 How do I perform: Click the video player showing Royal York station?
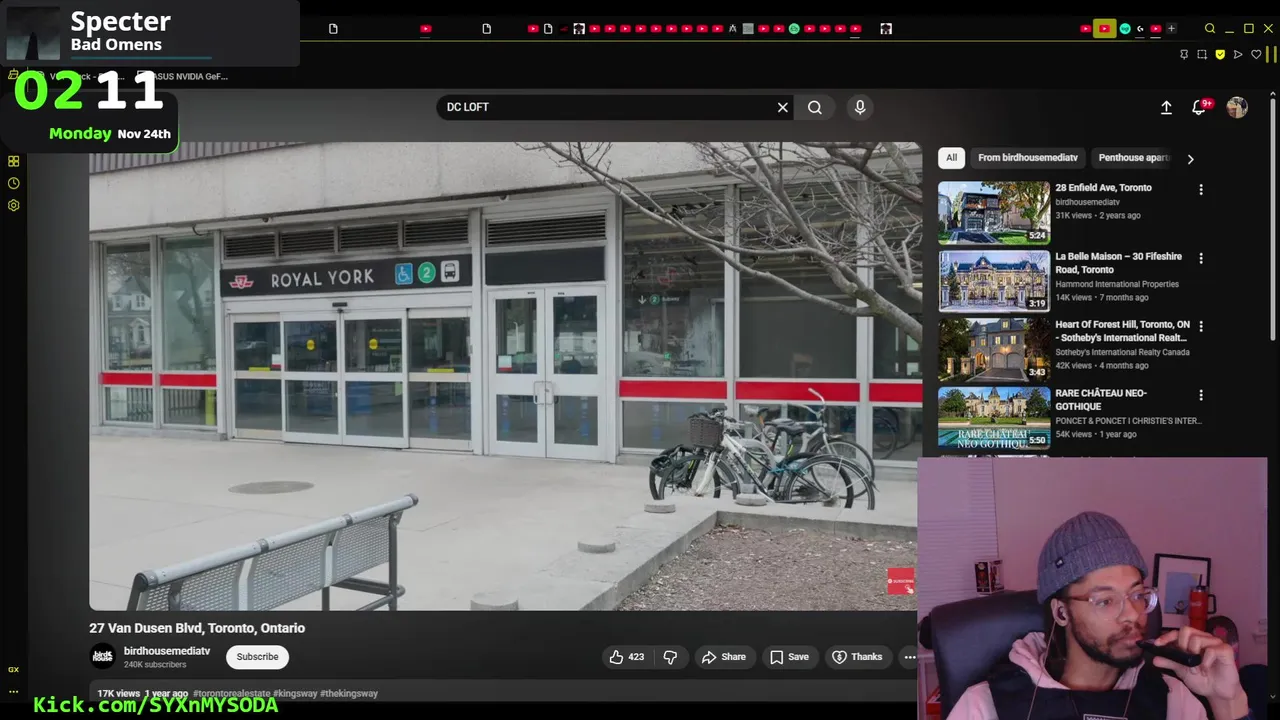(x=505, y=376)
